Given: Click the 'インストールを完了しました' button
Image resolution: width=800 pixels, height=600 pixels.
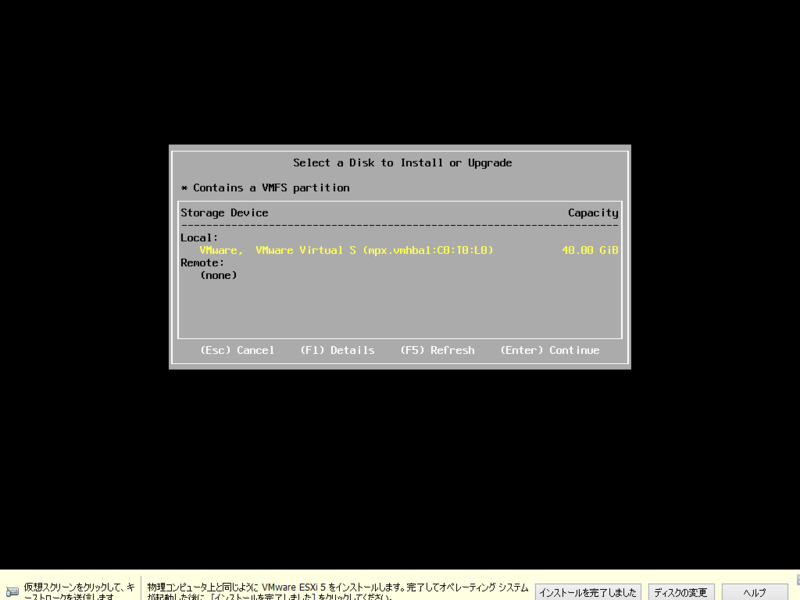Looking at the screenshot, I should pyautogui.click(x=588, y=592).
